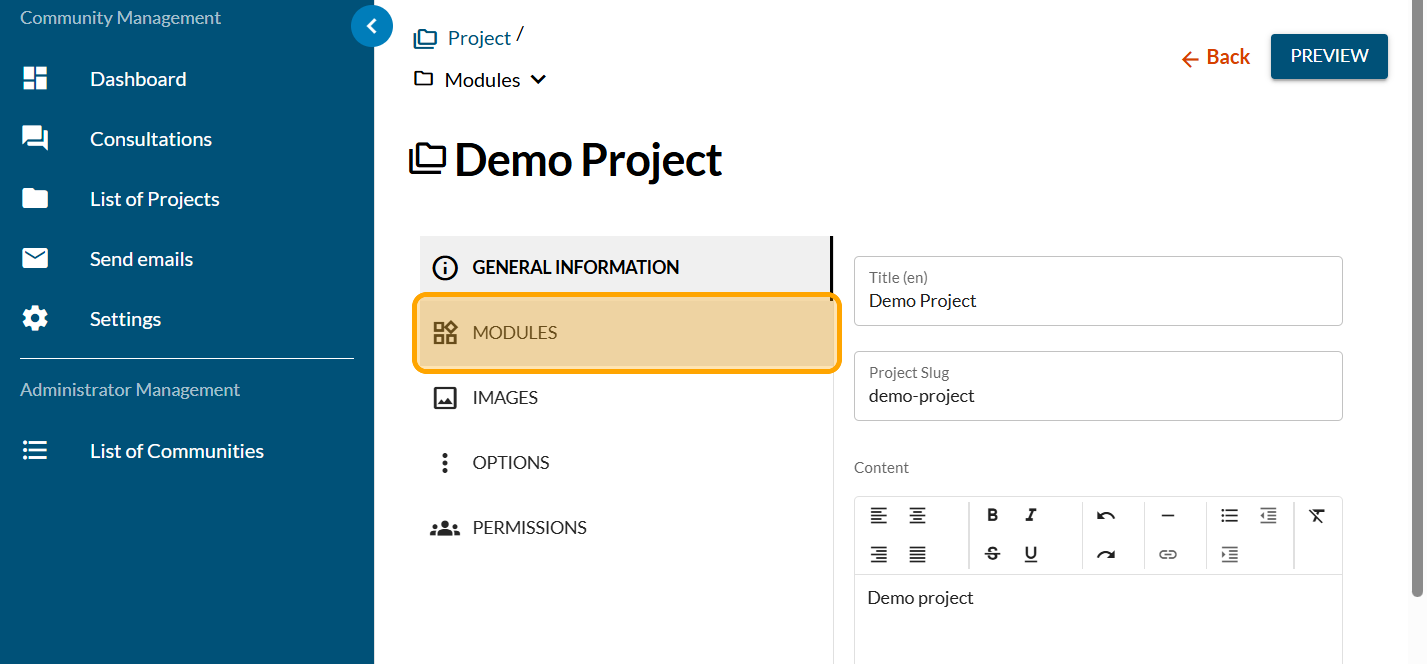
Task: Center align the content text
Action: [916, 516]
